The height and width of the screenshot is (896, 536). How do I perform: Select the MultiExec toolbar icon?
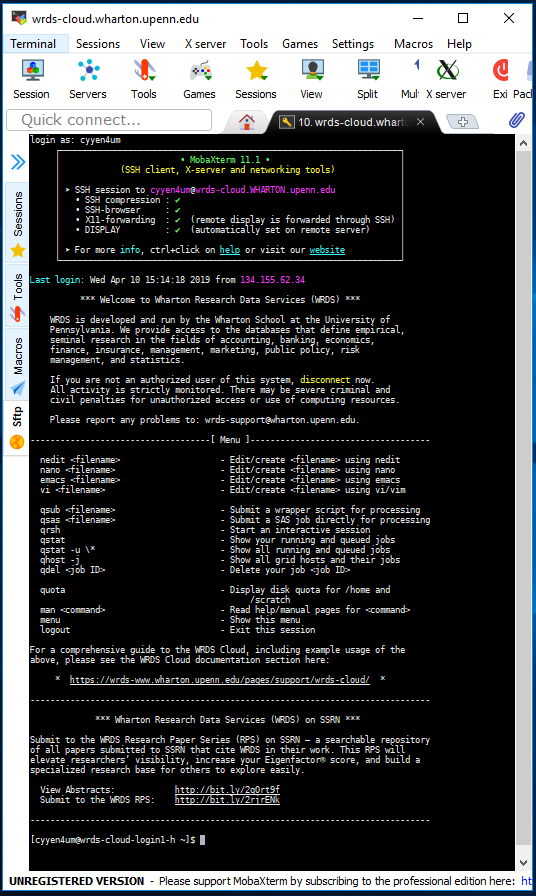tap(410, 79)
